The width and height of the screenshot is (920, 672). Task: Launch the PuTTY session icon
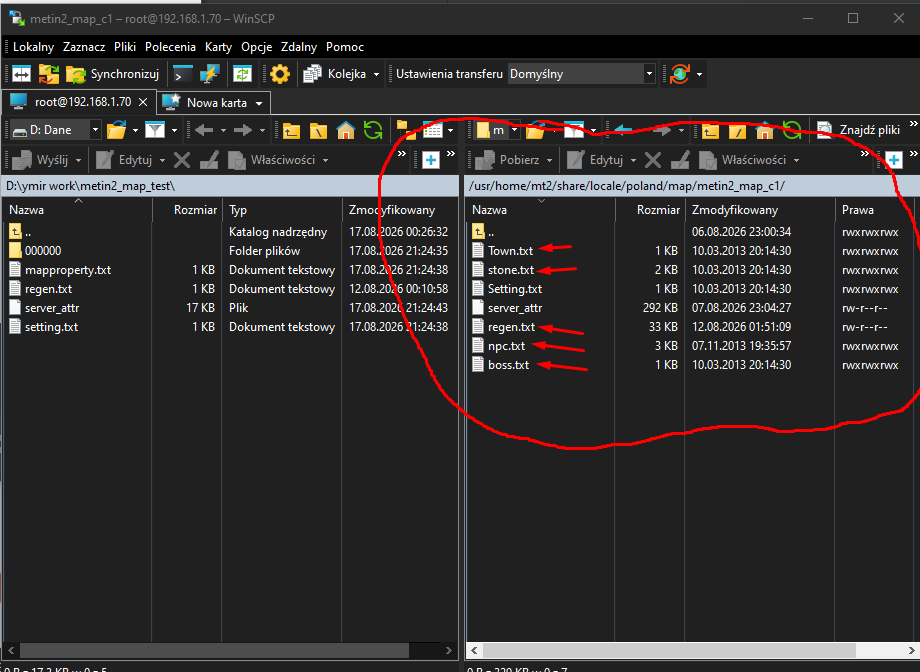209,74
